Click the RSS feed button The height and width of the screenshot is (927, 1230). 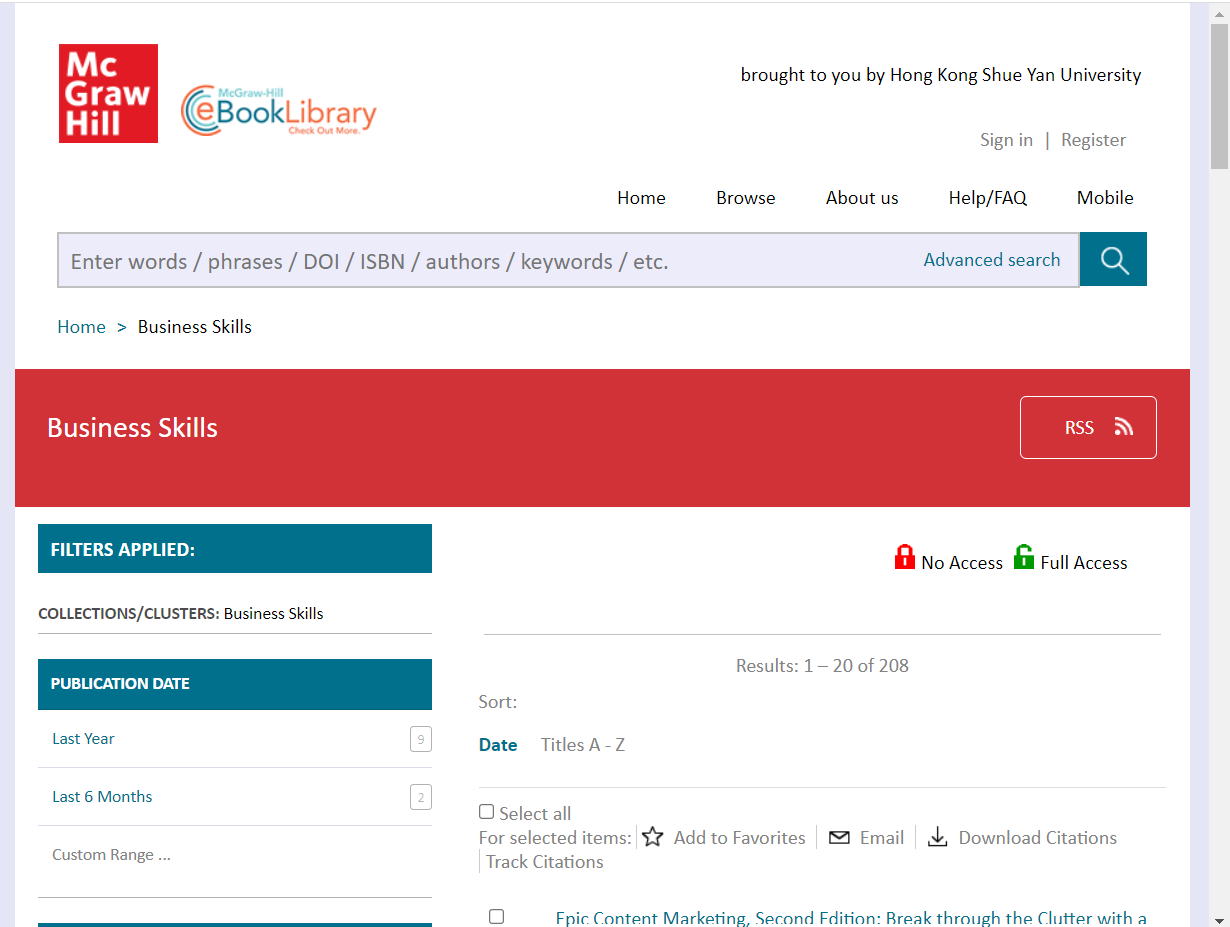coord(1087,428)
